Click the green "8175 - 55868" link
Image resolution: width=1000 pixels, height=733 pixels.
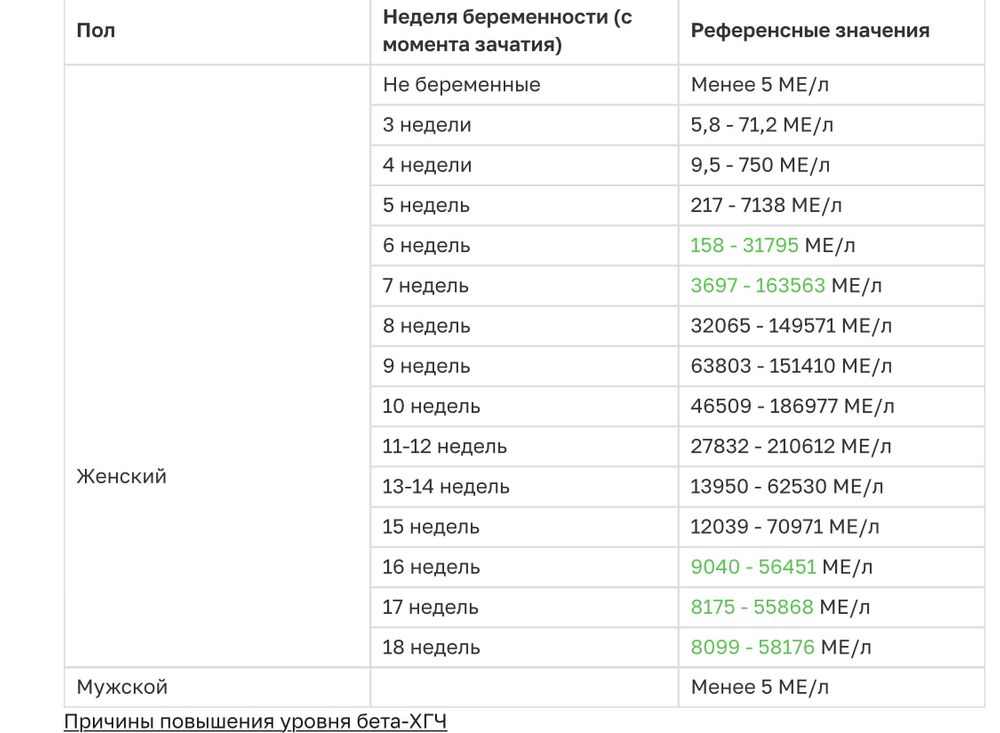click(x=752, y=607)
